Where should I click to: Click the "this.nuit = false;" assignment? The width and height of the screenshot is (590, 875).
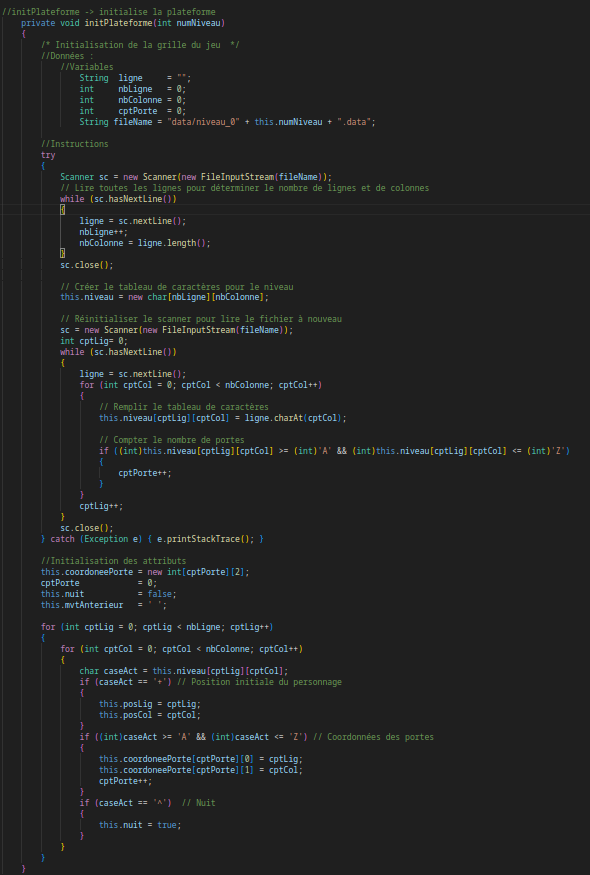coord(109,593)
